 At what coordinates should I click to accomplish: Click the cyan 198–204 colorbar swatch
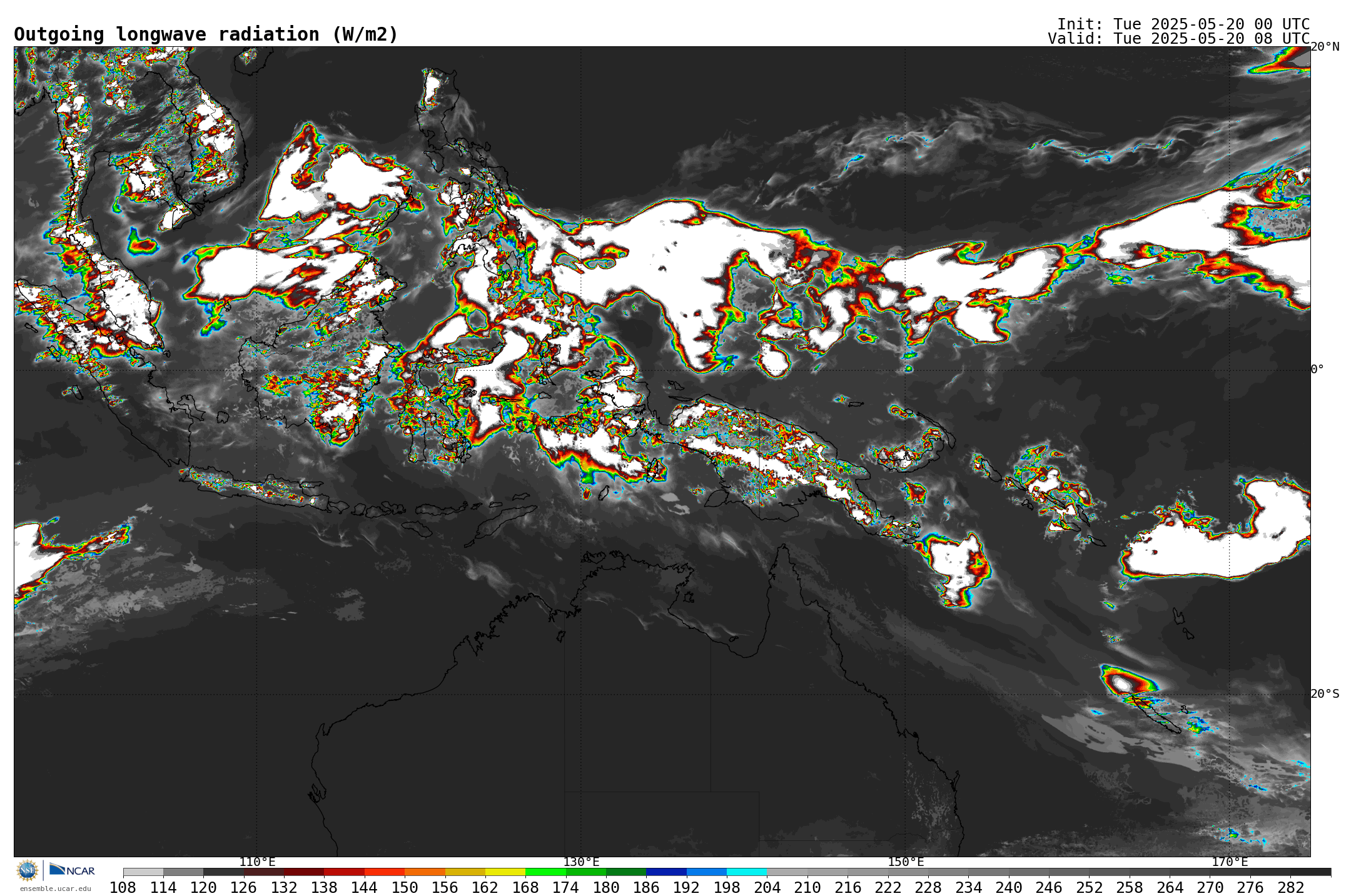(x=747, y=872)
